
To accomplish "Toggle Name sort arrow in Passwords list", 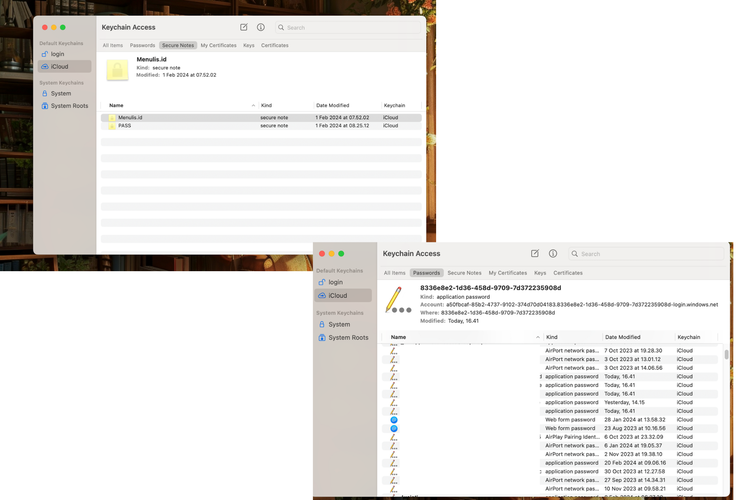I will (537, 337).
